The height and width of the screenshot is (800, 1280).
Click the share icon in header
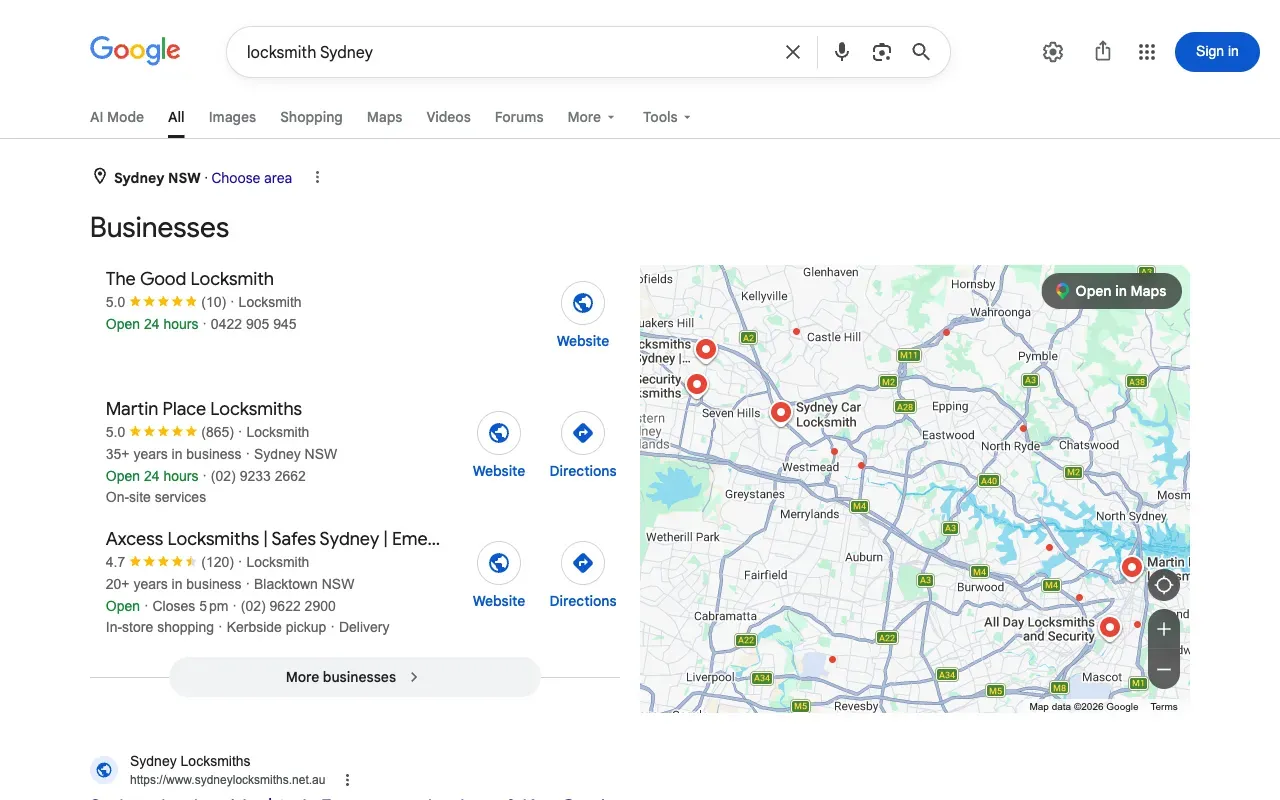pos(1103,51)
